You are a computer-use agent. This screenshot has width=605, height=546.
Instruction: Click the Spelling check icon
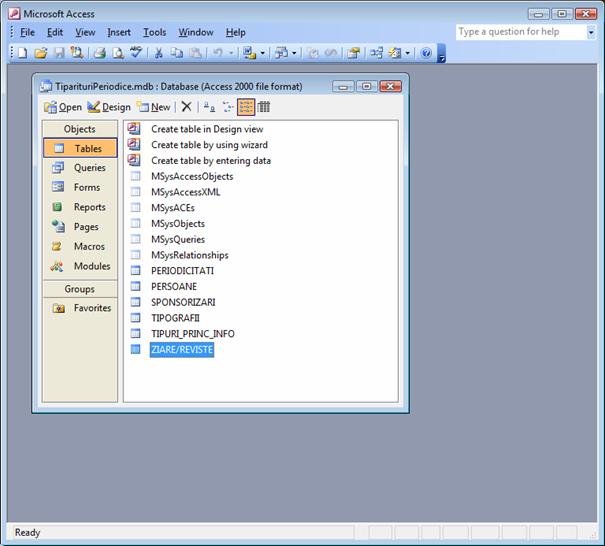pyautogui.click(x=136, y=52)
